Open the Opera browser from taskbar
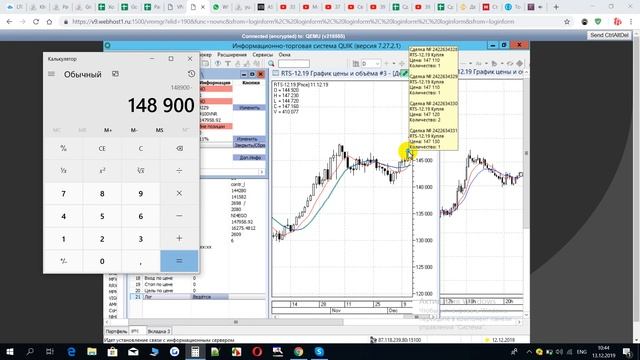This screenshot has width=640, height=360. [x=257, y=351]
